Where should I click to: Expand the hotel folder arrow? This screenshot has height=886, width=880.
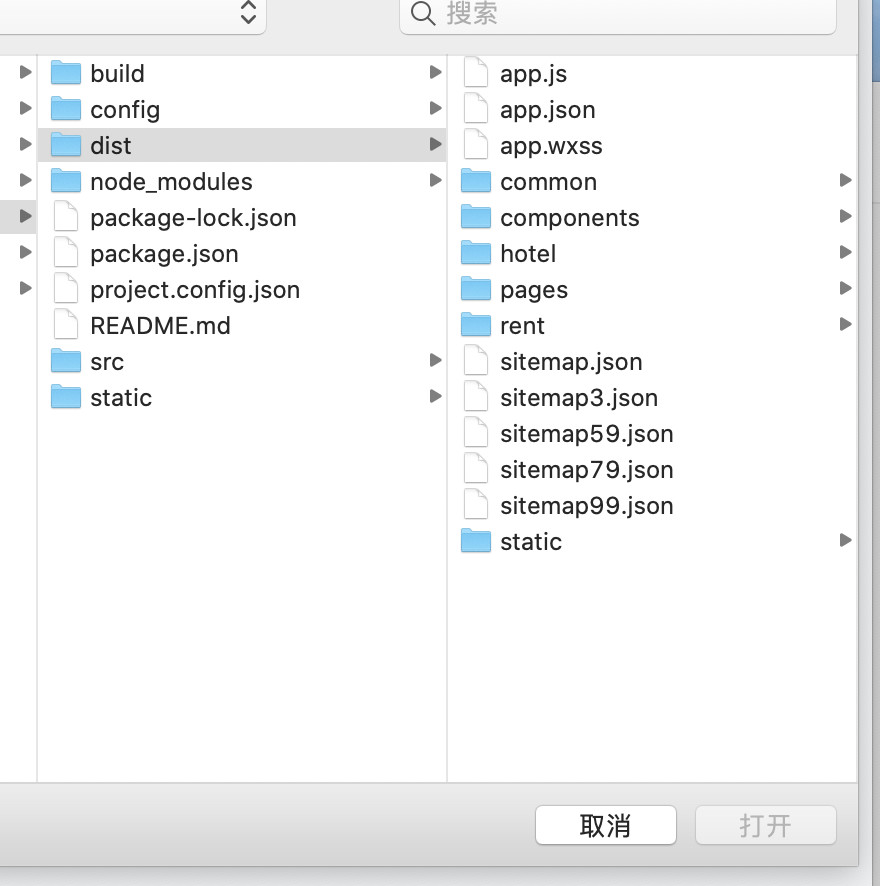[845, 252]
